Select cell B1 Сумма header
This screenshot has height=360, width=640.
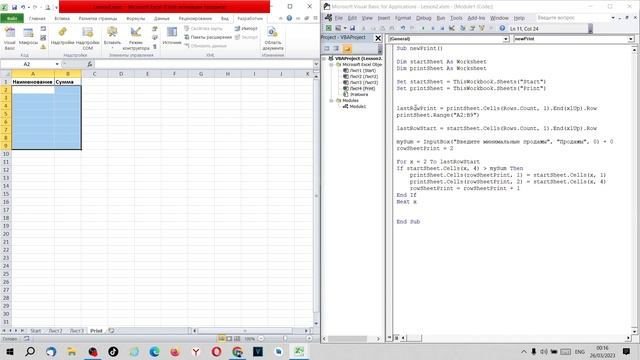click(68, 82)
